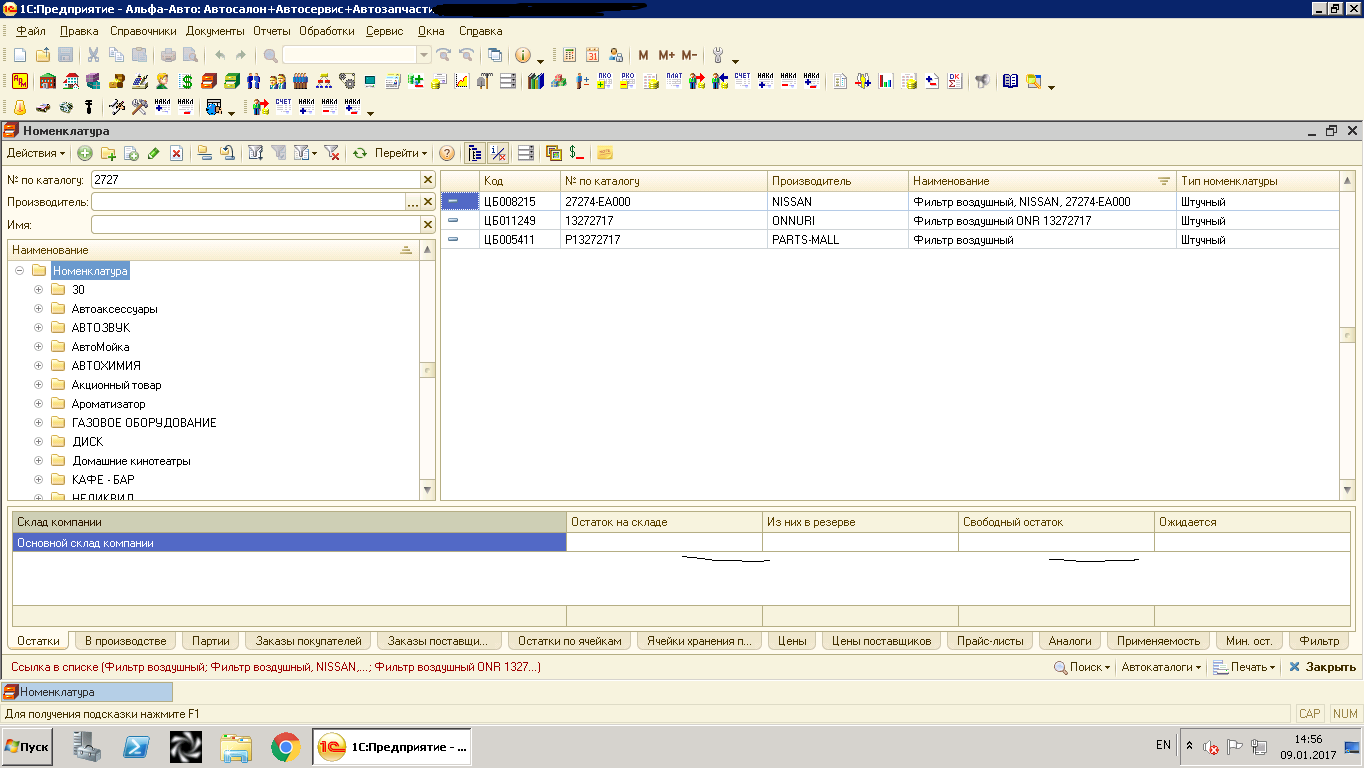Viewport: 1364px width, 768px height.
Task: Click the DK sigma report icon
Action: [x=954, y=81]
